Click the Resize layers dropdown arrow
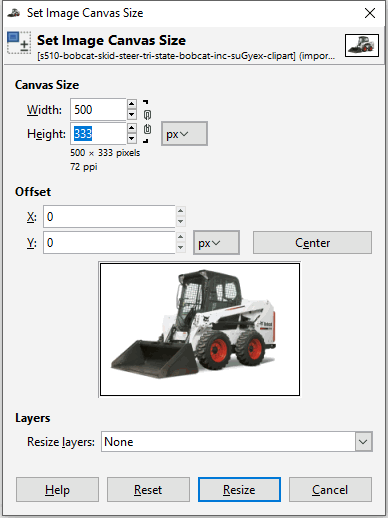Viewport: 388px width, 518px height. [363, 442]
